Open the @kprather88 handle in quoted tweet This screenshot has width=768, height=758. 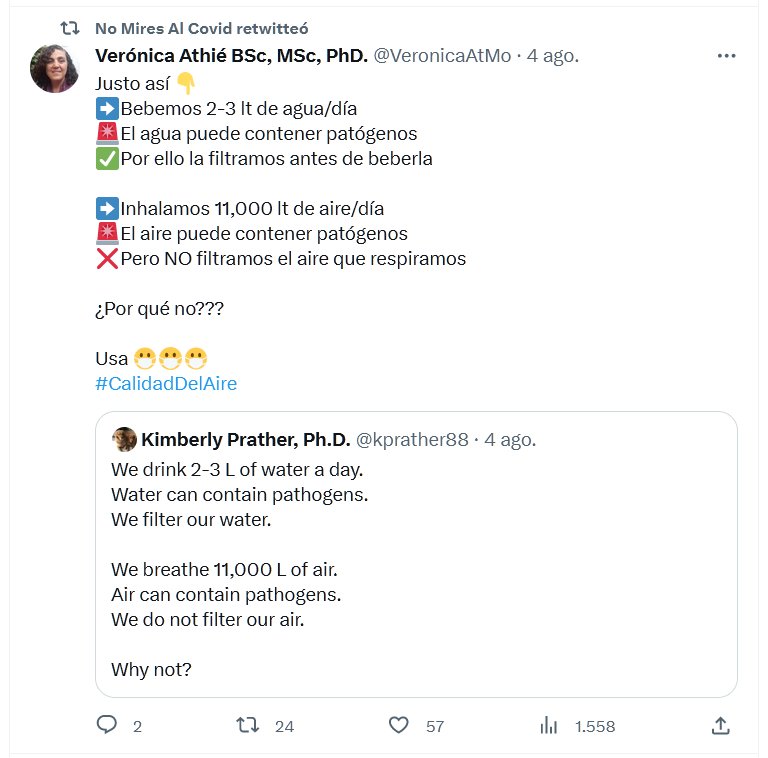(412, 439)
